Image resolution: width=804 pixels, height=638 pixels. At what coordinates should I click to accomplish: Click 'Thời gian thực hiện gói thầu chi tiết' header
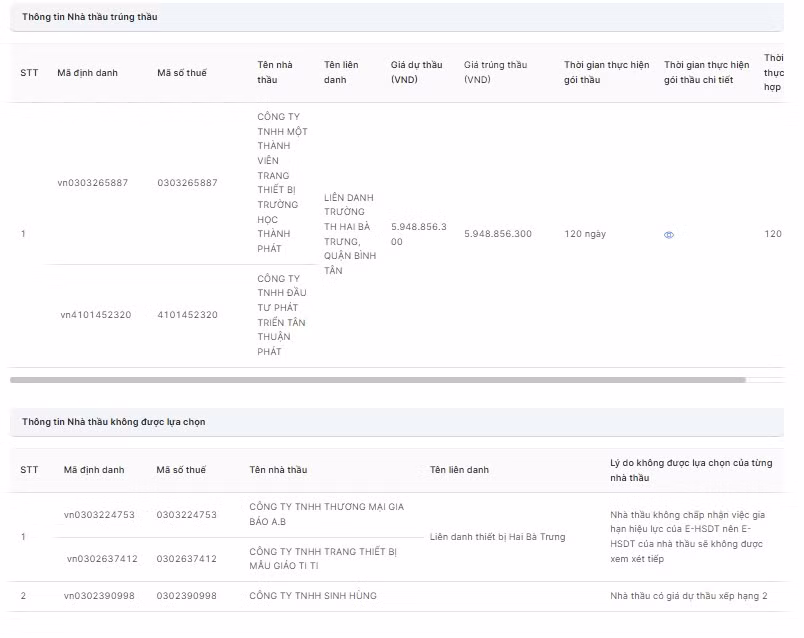point(706,72)
